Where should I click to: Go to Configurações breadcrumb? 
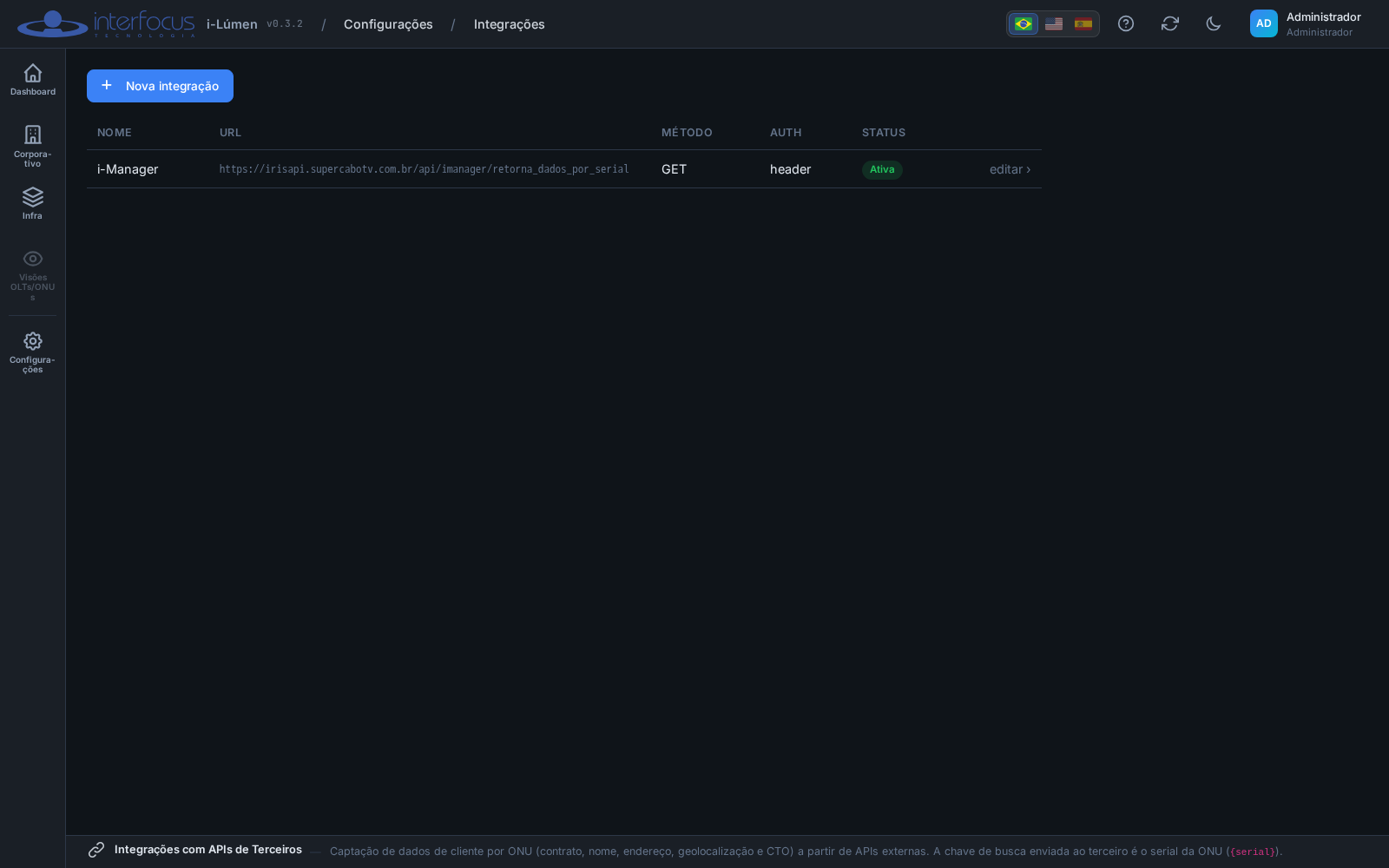pos(388,24)
